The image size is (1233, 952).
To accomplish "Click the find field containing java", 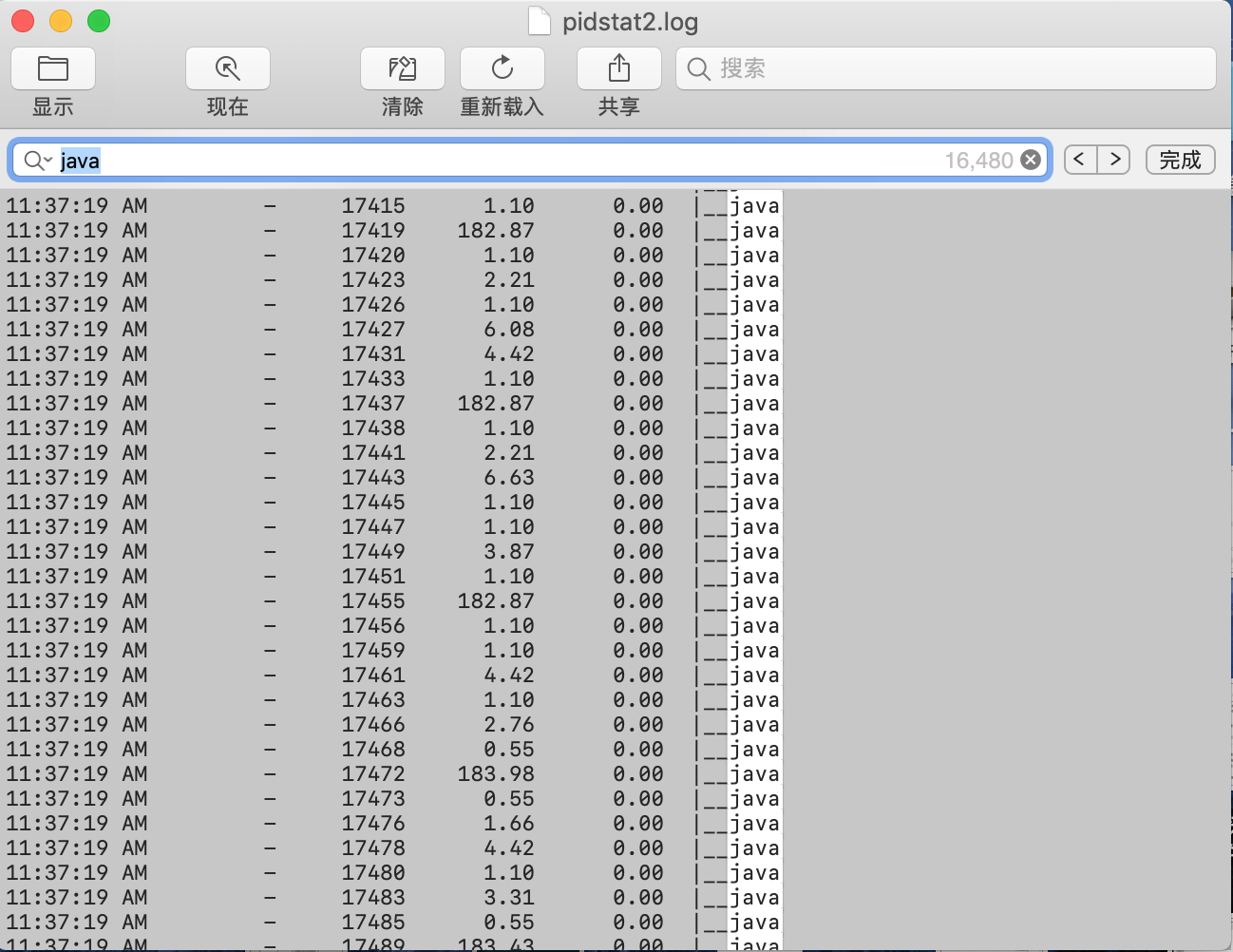I will click(530, 161).
